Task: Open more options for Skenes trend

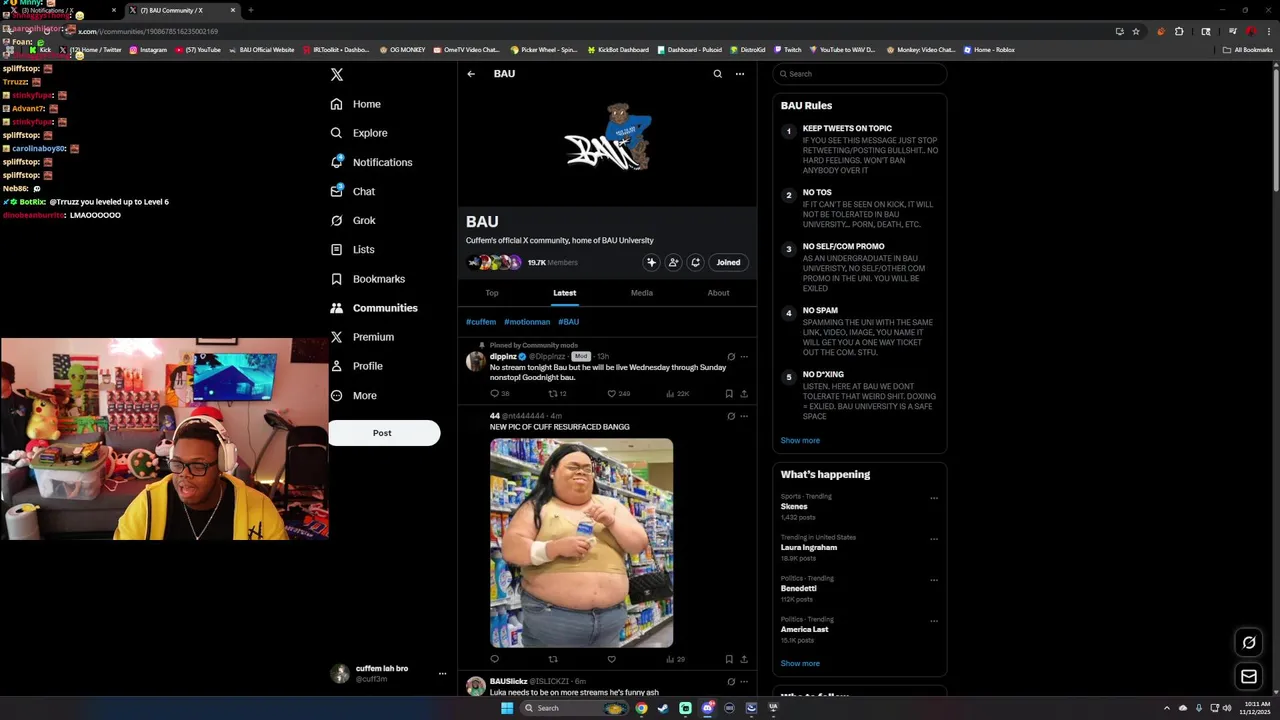Action: pos(934,498)
